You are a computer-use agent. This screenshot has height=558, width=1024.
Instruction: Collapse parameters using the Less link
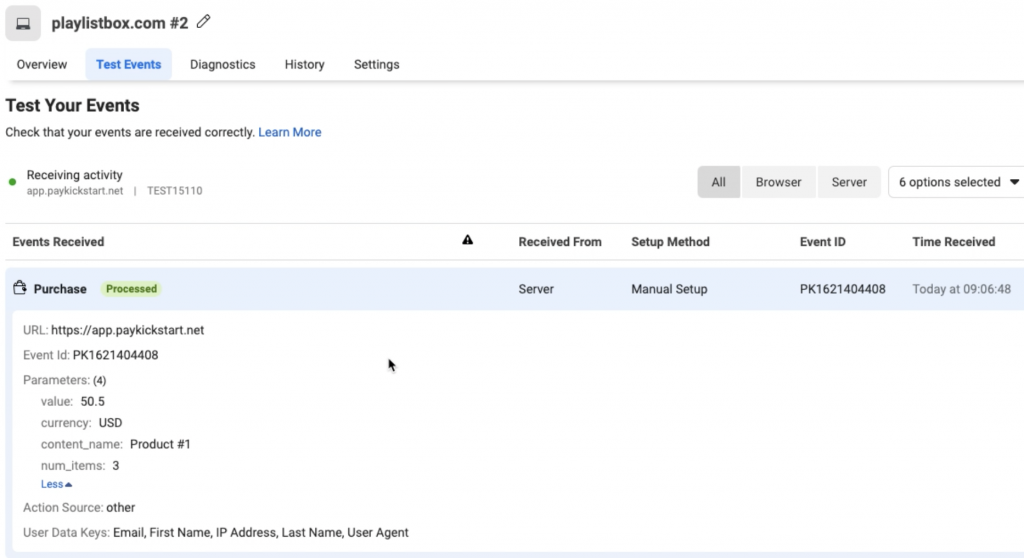click(56, 485)
